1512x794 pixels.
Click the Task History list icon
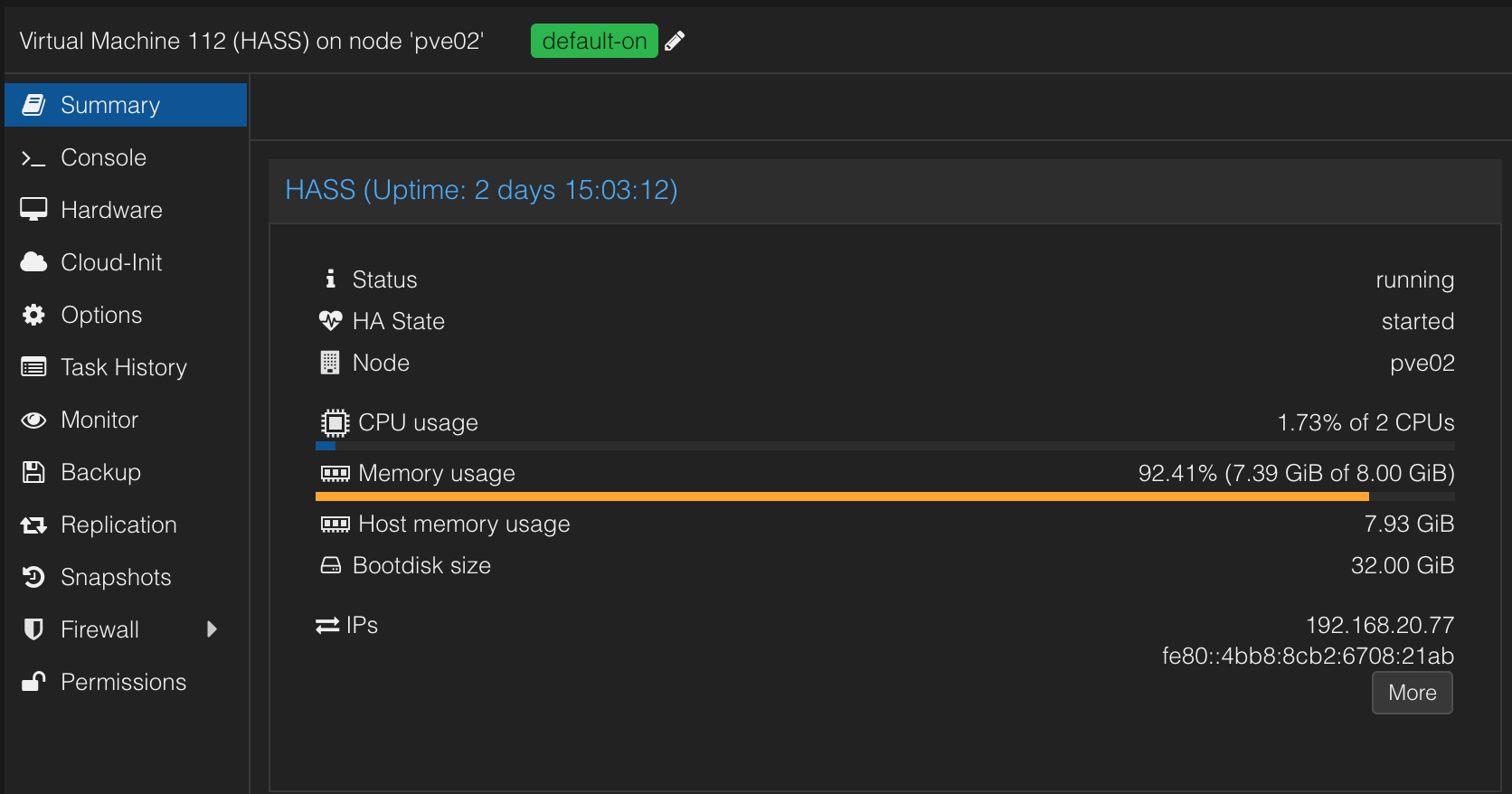click(33, 367)
